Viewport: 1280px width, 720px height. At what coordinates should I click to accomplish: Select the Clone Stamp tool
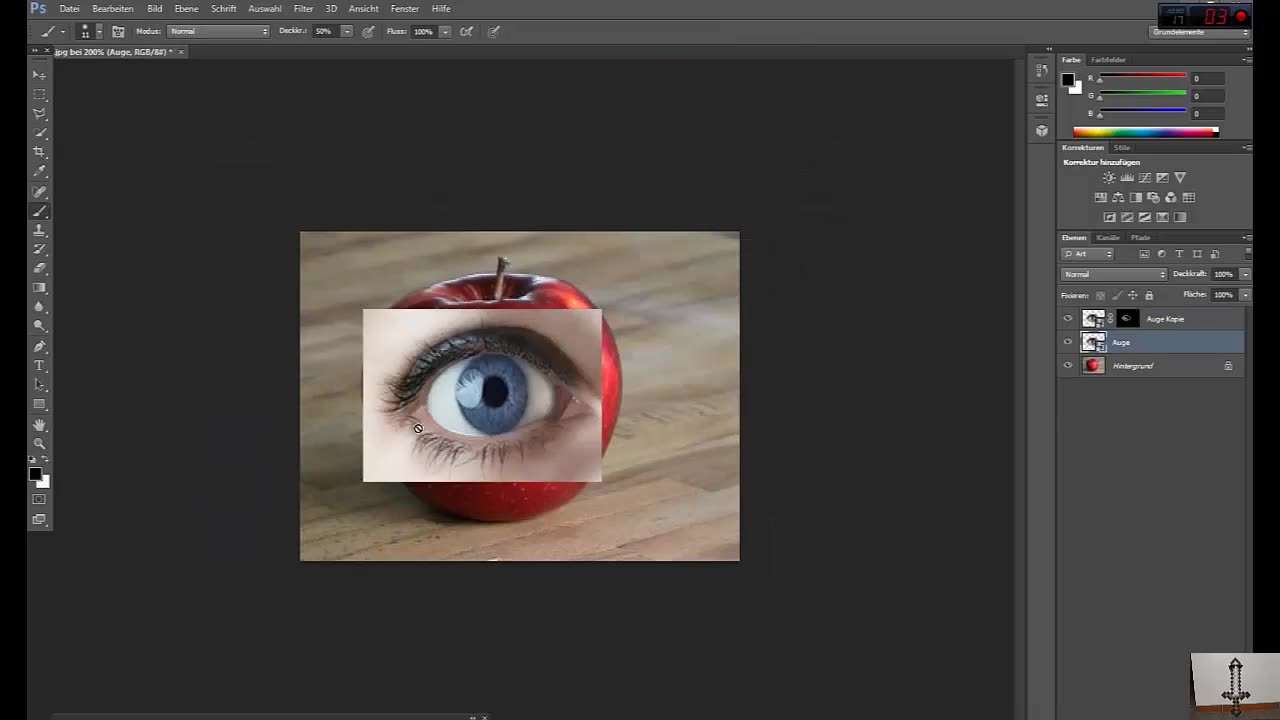pyautogui.click(x=40, y=230)
